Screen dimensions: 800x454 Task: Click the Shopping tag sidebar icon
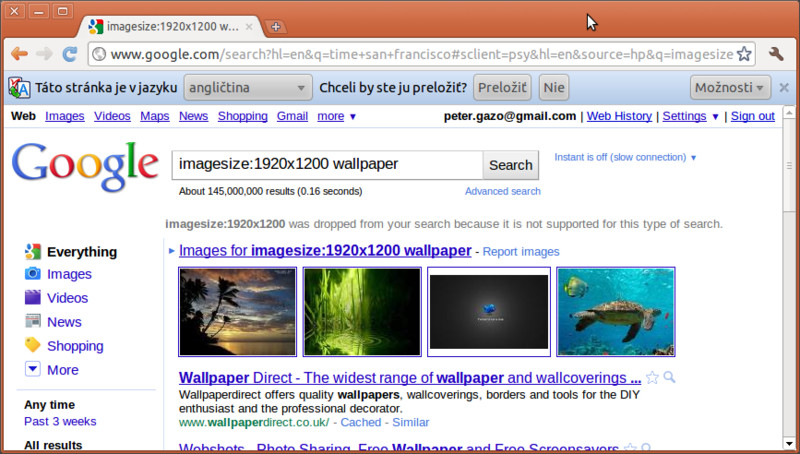(x=33, y=345)
